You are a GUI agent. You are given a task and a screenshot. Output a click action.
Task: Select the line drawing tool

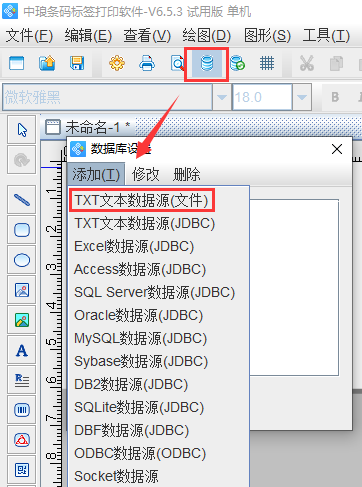(x=22, y=200)
